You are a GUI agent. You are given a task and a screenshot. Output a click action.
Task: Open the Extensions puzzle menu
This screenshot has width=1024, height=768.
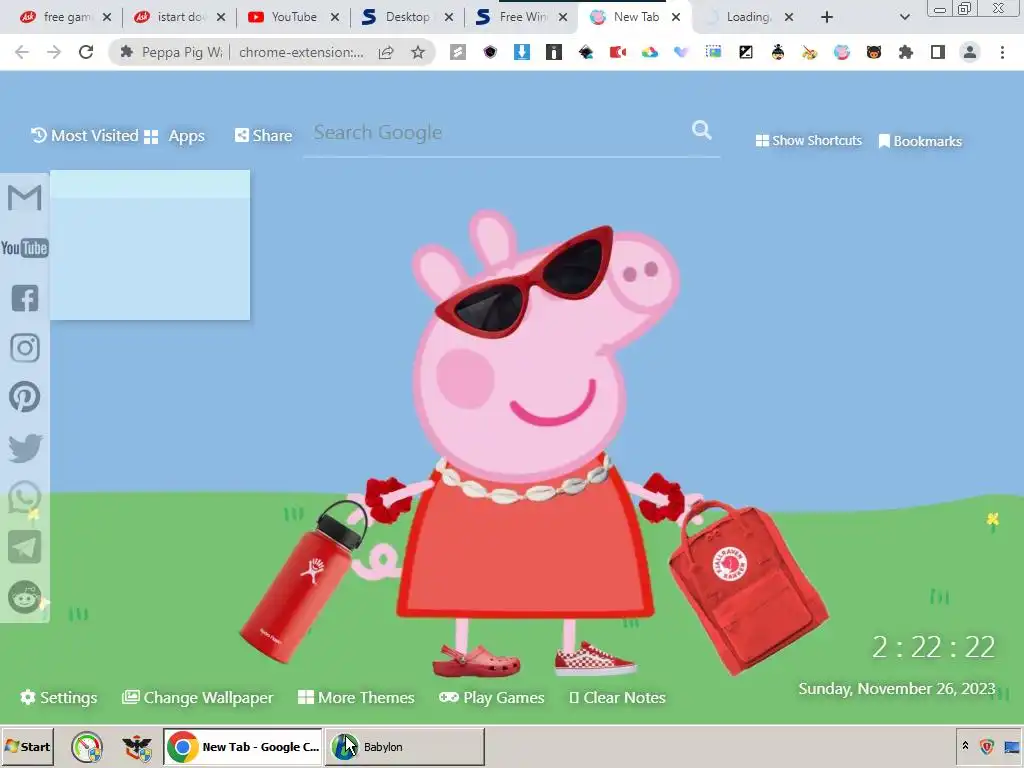[906, 52]
